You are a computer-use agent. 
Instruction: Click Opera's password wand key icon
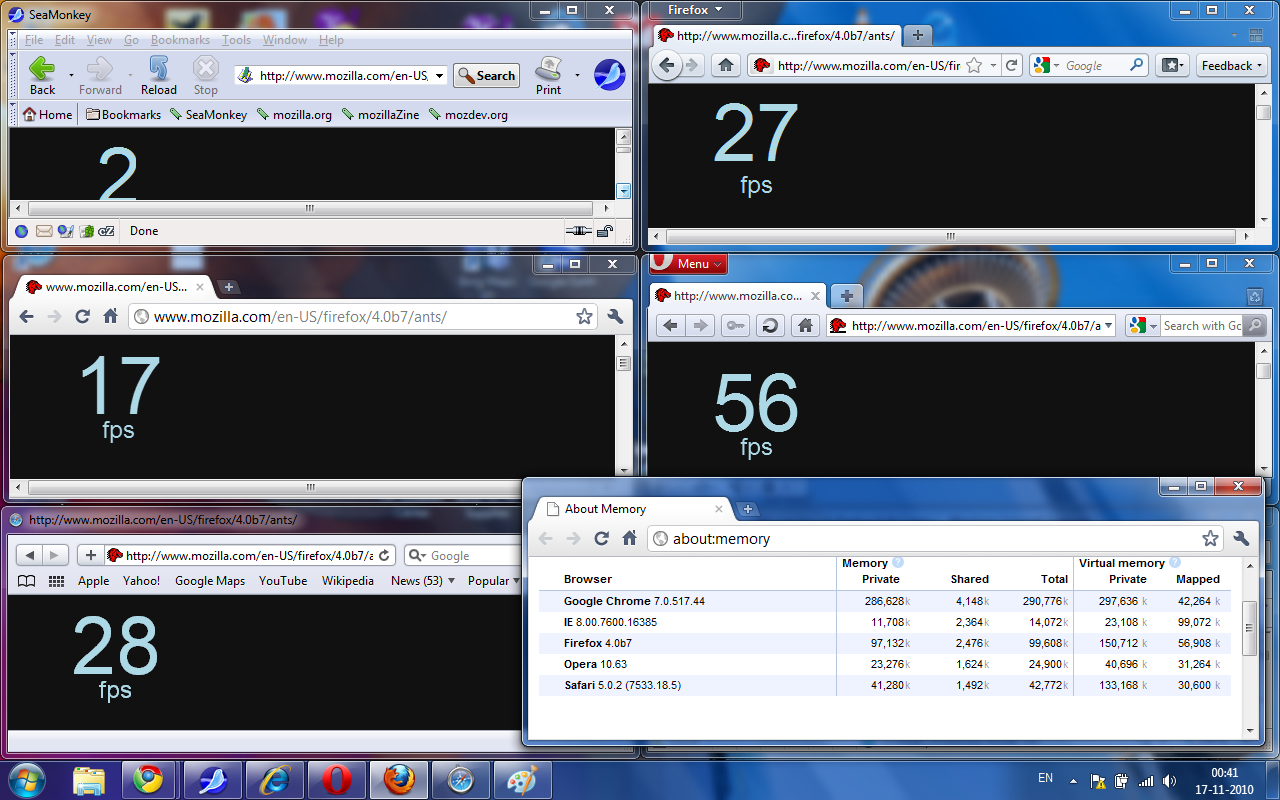(736, 326)
